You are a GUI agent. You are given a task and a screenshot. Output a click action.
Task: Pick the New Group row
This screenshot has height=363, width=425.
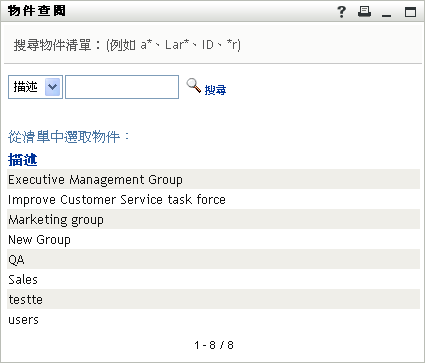point(213,239)
